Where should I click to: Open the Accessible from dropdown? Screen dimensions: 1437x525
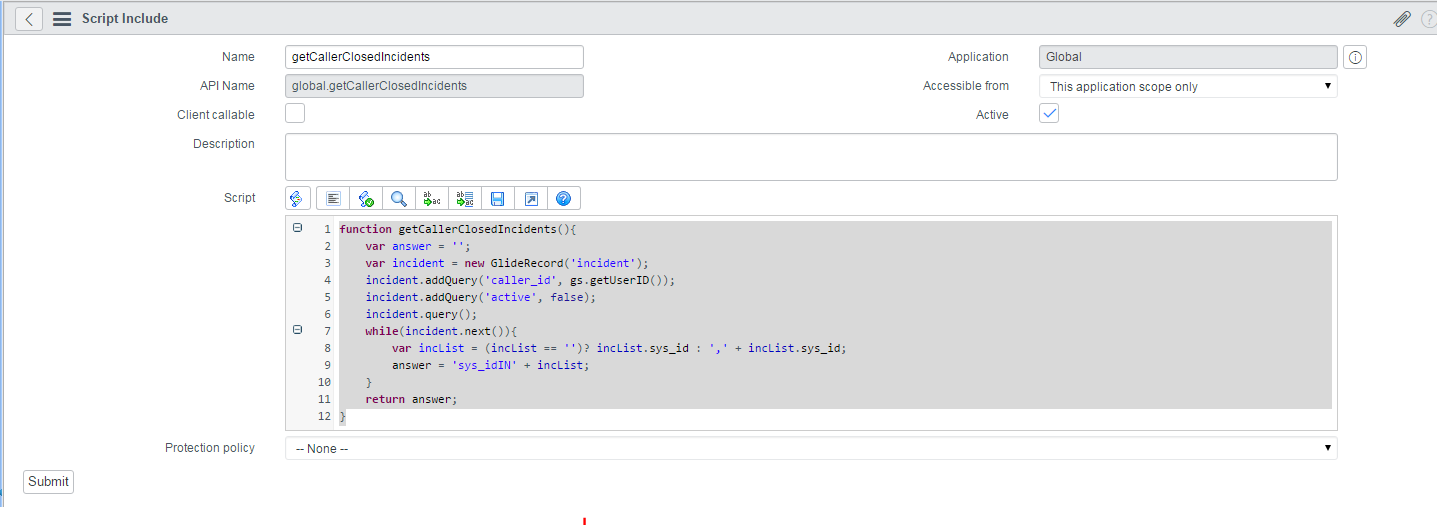(x=1188, y=86)
